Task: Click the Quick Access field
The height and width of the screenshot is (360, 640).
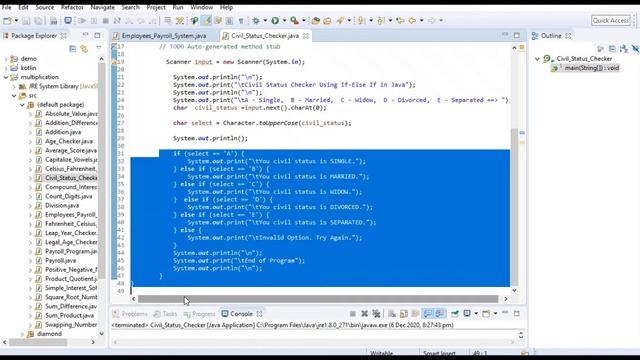Action: 611,20
